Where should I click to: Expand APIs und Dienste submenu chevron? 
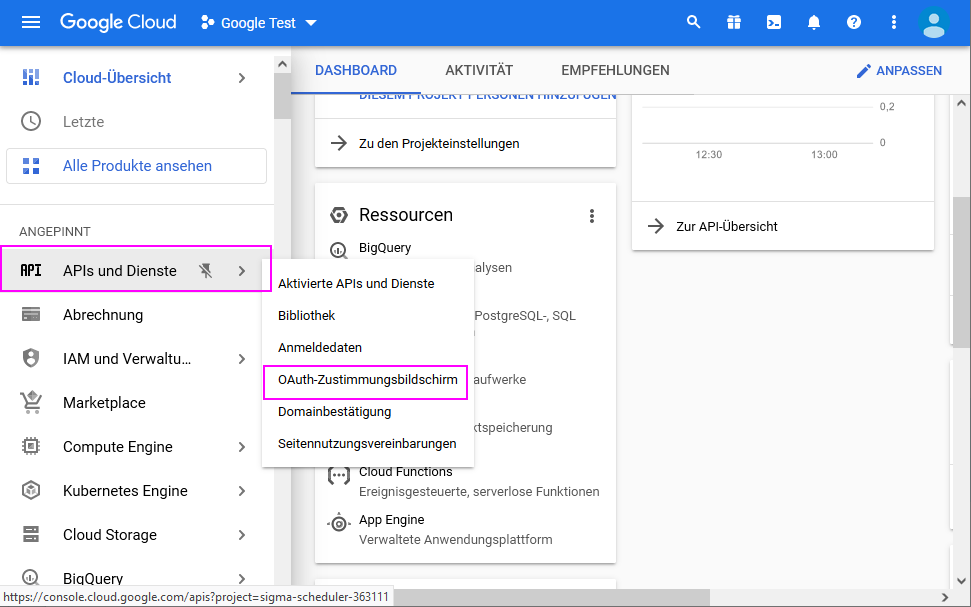pos(242,271)
